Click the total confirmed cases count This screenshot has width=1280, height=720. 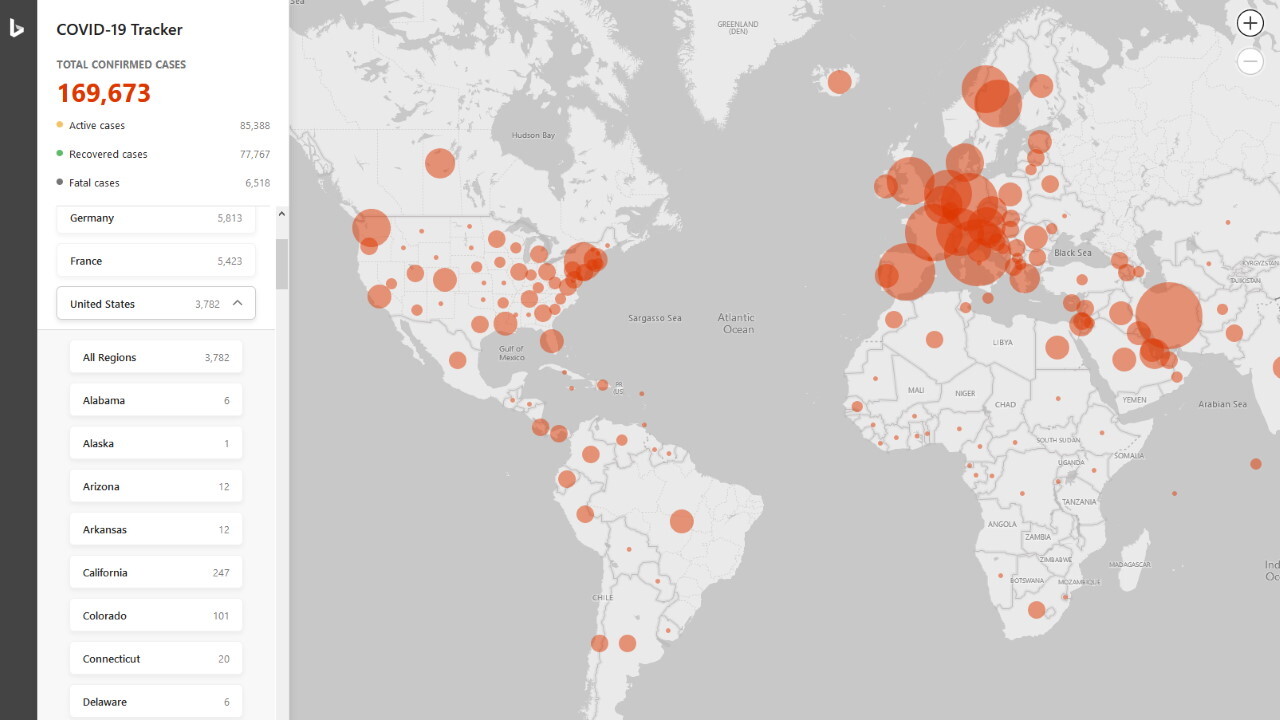[x=103, y=92]
